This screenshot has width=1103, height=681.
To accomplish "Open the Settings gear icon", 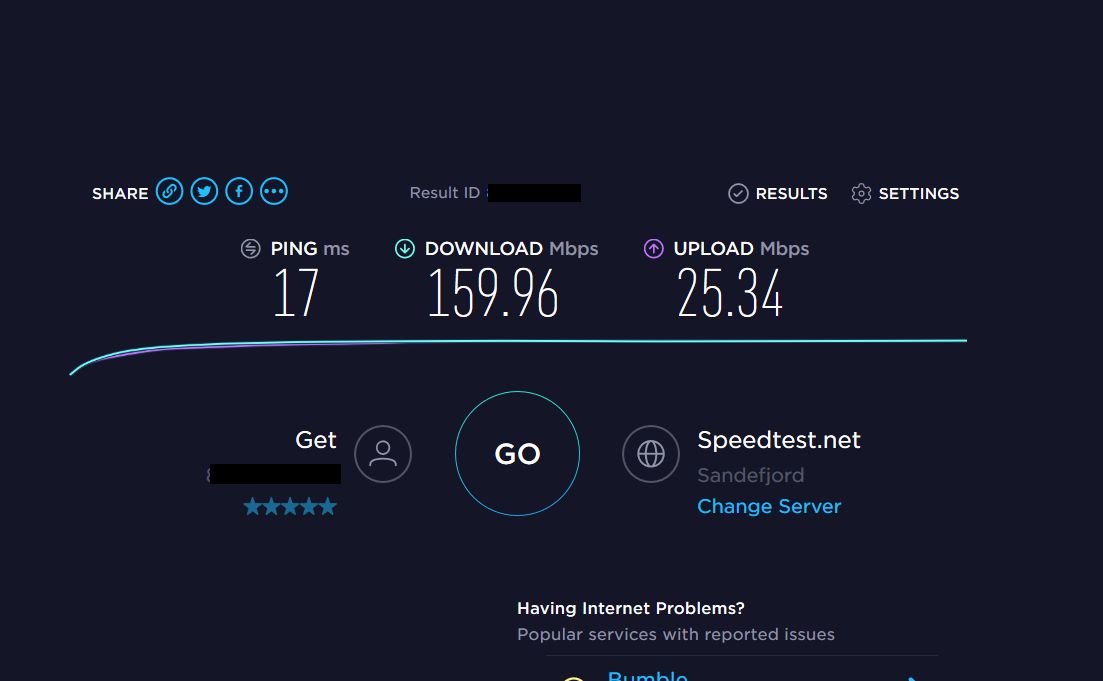I will tap(861, 193).
